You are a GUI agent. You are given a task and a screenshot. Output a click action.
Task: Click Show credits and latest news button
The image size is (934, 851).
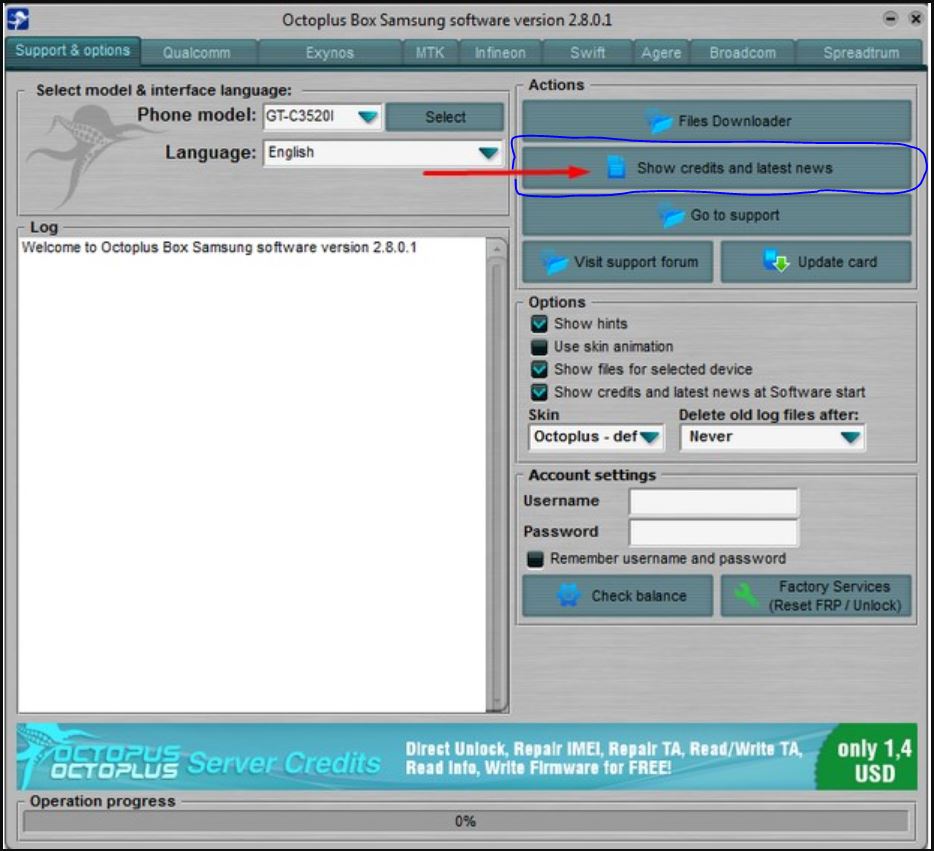717,168
